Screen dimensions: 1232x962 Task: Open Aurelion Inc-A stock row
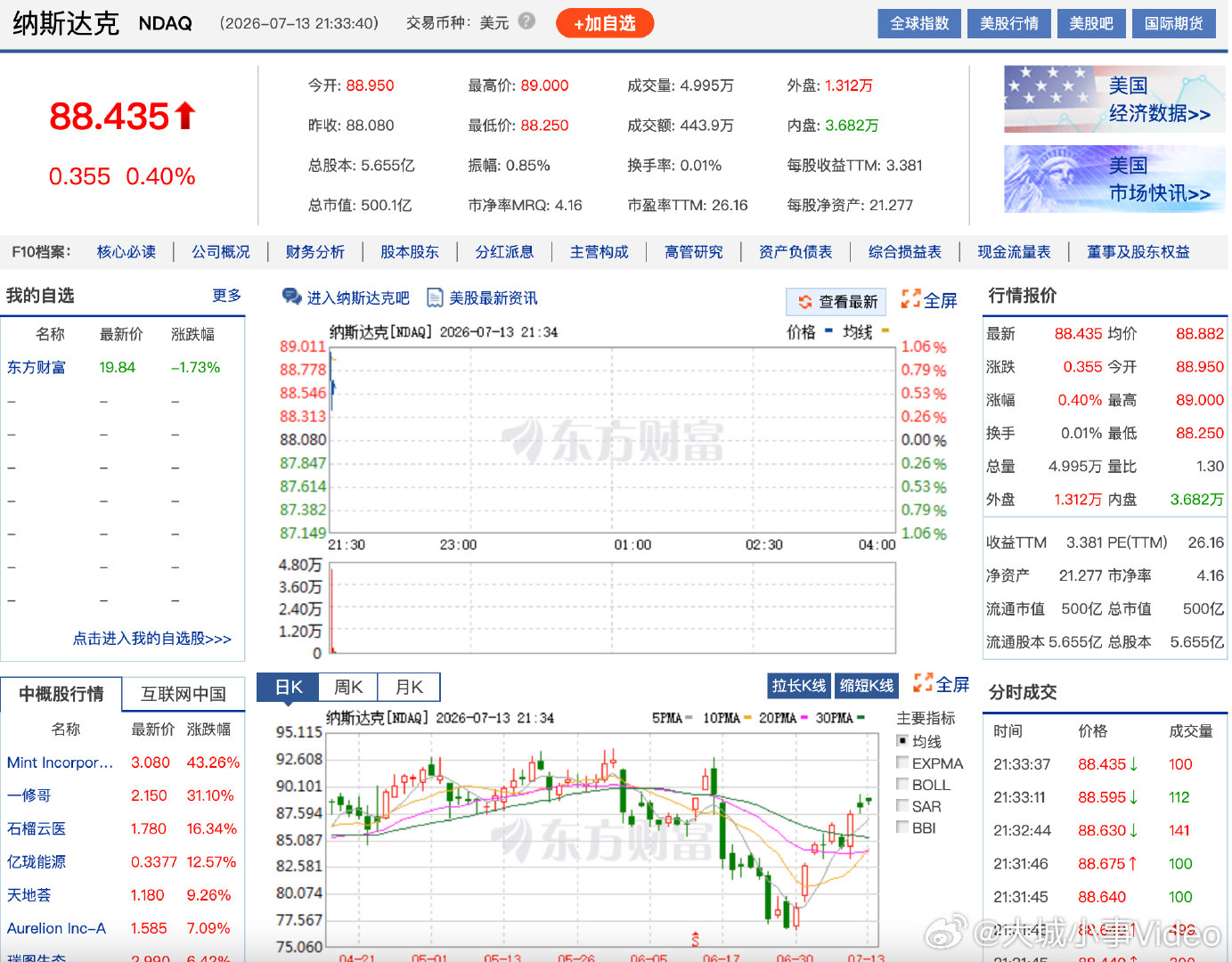(123, 928)
